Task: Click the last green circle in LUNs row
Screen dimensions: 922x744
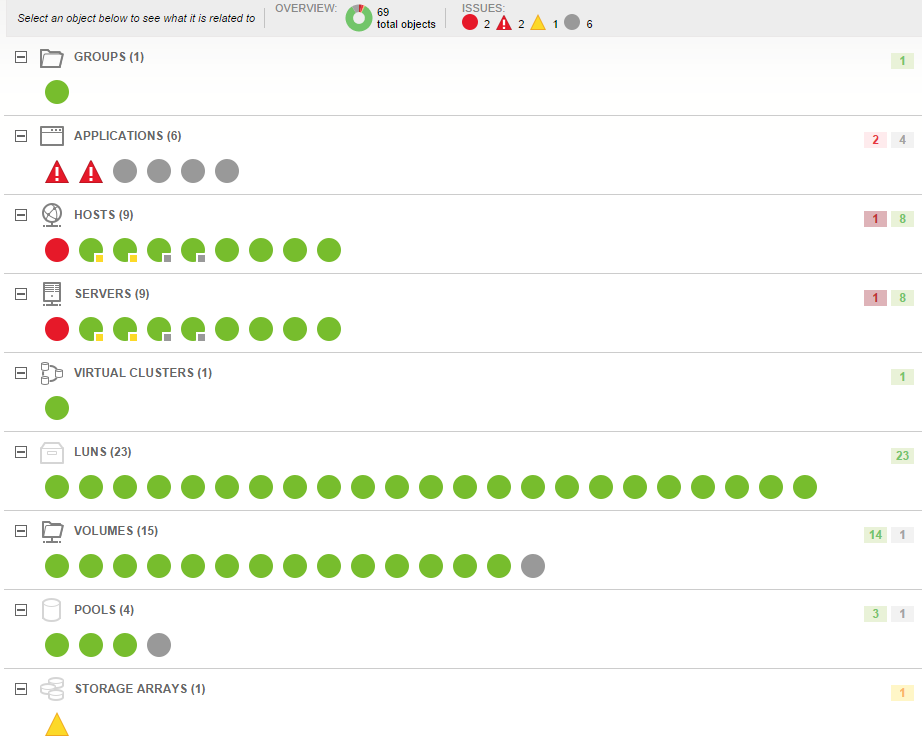Action: point(805,487)
